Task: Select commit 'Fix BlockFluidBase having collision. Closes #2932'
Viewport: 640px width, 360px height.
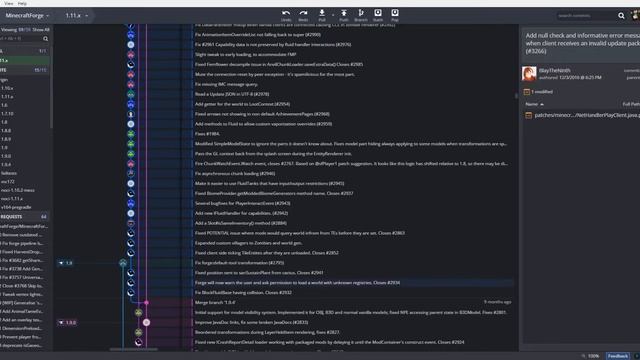Action: [243, 293]
